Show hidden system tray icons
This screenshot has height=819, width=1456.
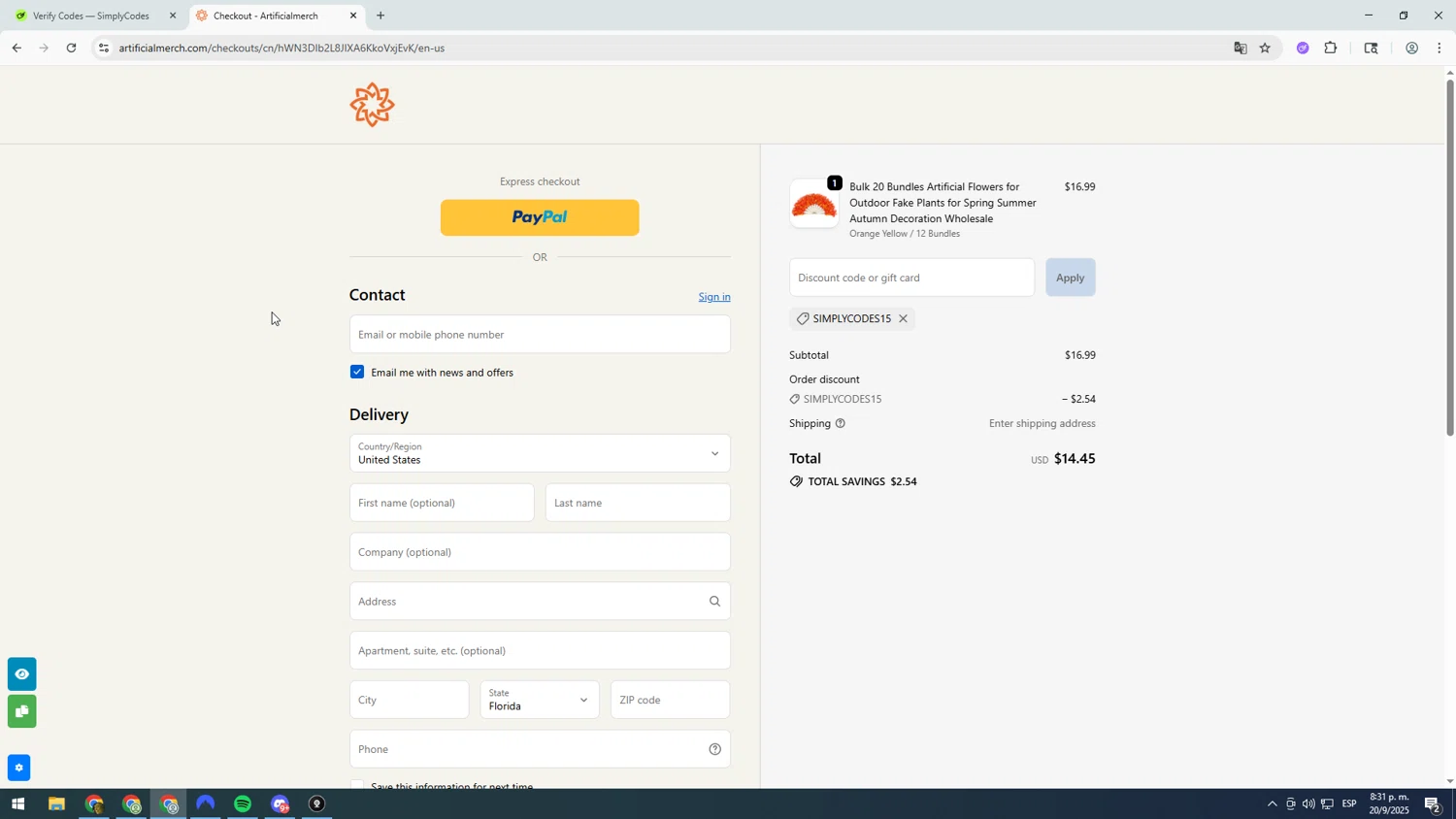coord(1272,804)
